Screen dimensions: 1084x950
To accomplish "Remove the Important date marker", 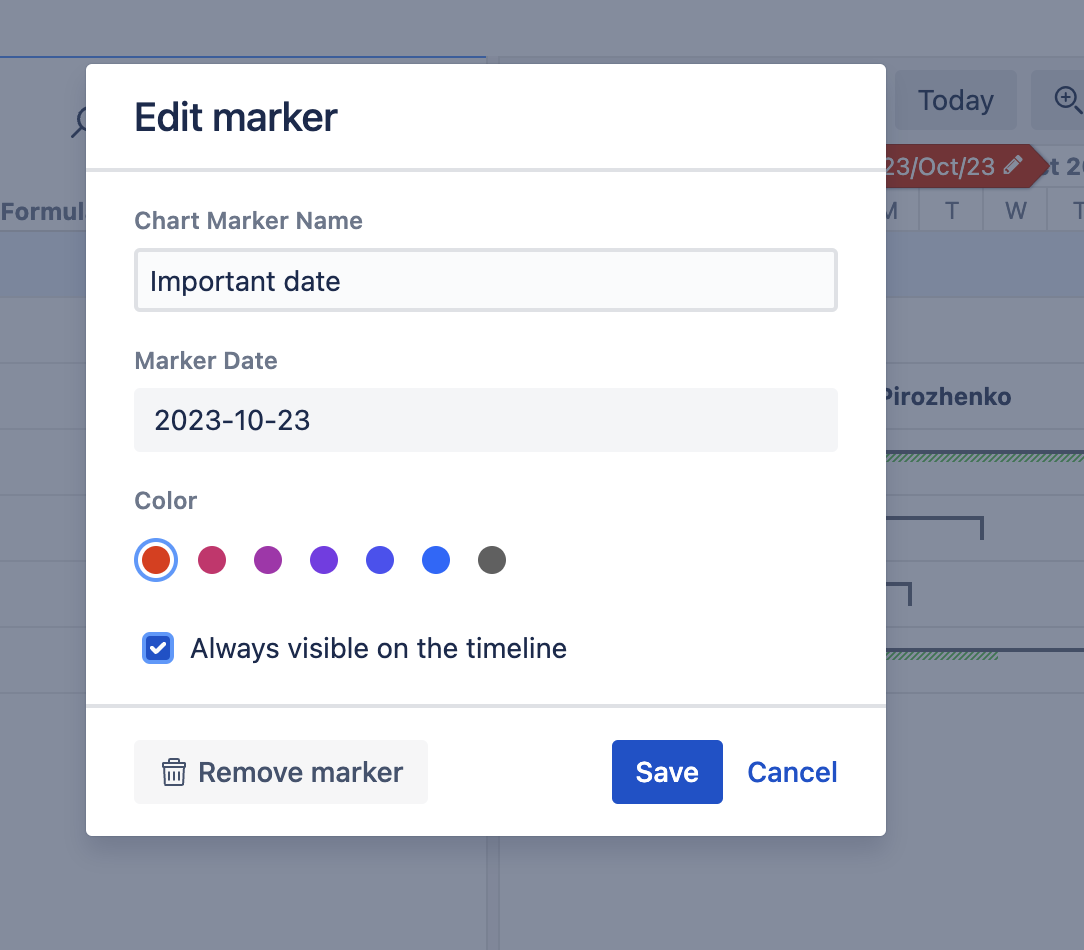I will [x=281, y=772].
